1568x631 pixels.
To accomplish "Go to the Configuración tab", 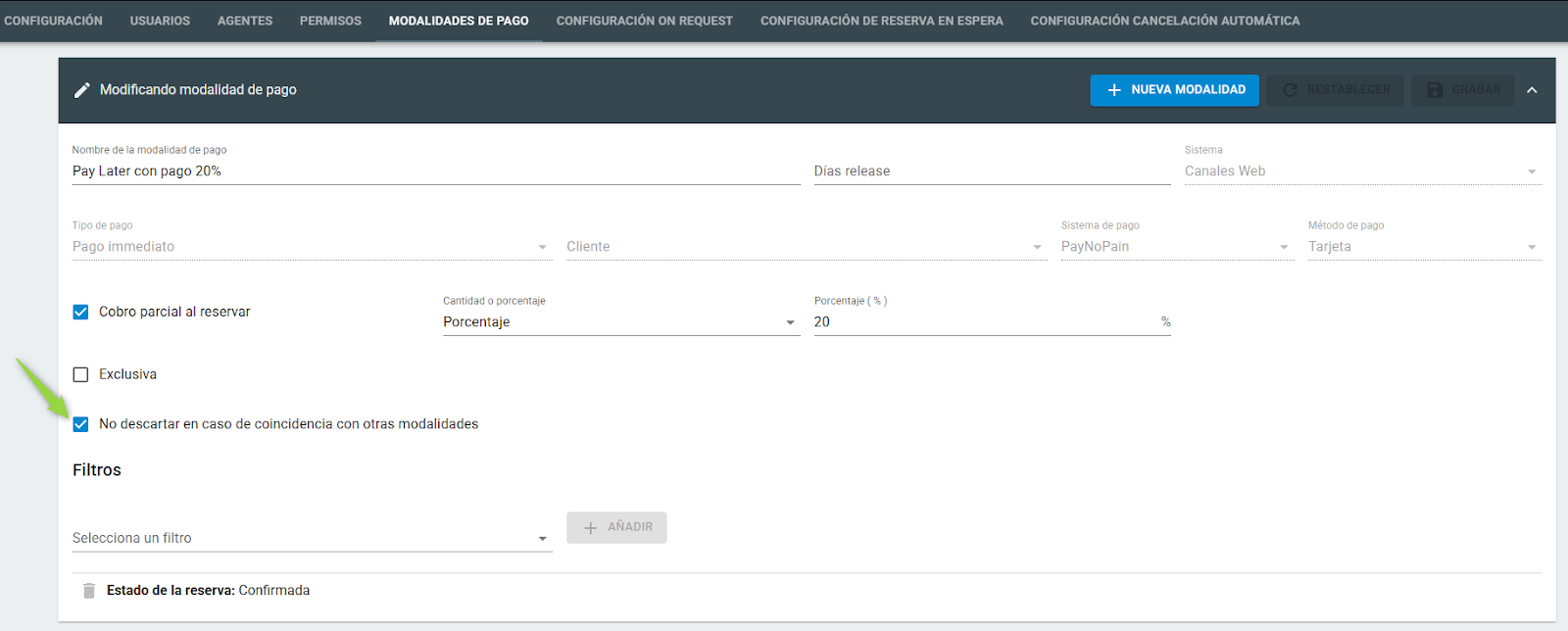I will 53,21.
